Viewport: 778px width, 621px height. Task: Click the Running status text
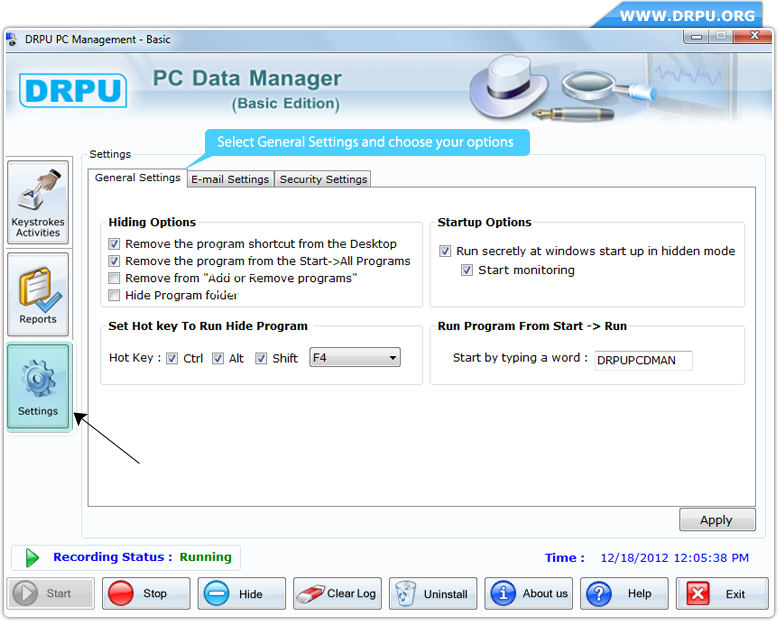click(205, 557)
